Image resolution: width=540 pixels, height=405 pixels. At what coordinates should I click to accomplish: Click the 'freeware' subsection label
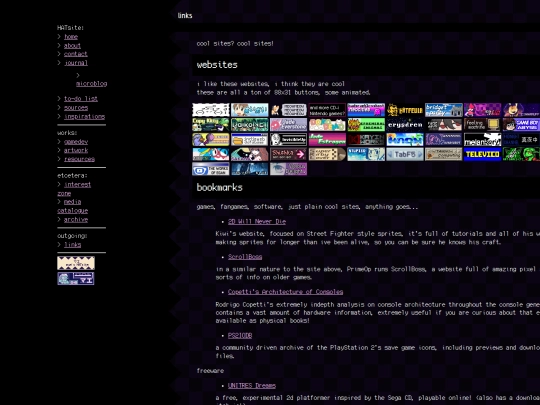[210, 371]
